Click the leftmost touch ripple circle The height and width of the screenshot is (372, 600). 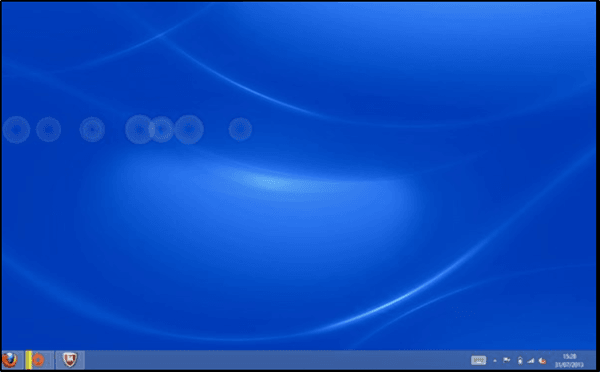coord(16,130)
